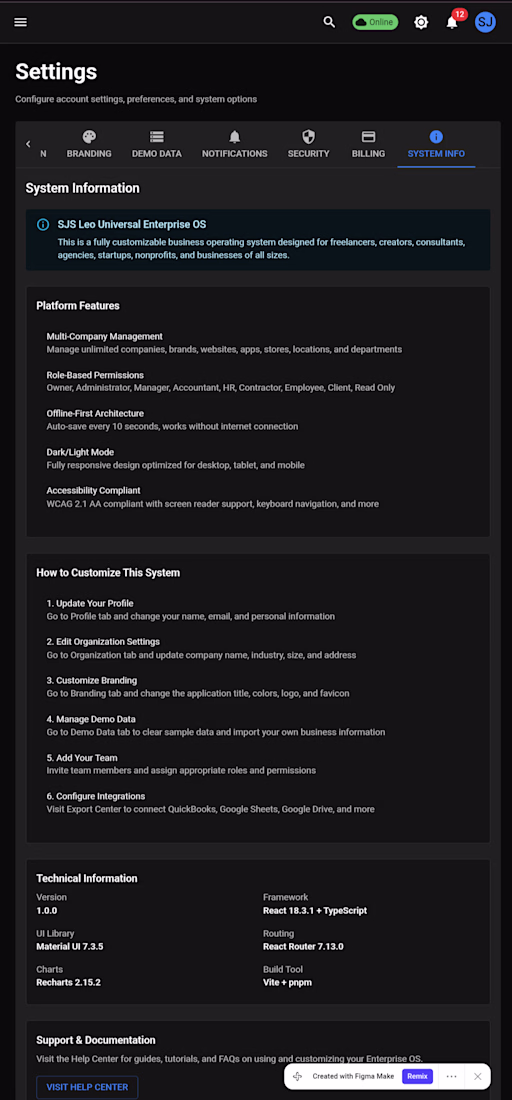Open the Figma Make banner more options
This screenshot has height=1100, width=512.
(452, 1076)
